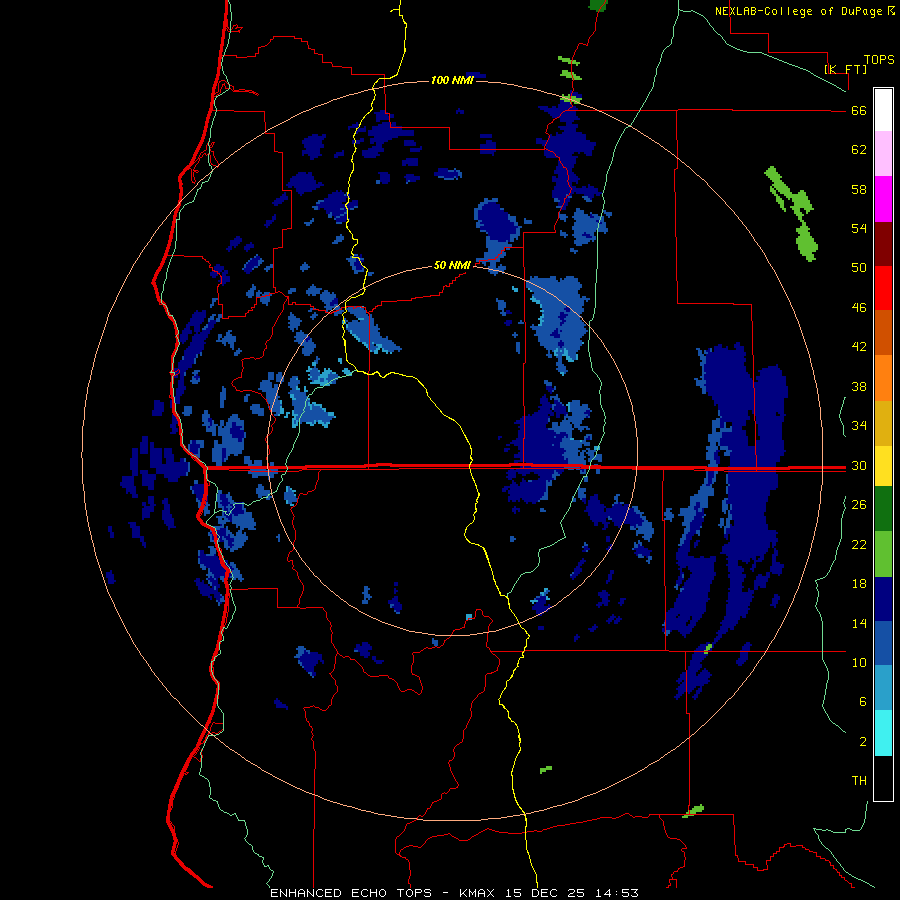Viewport: 900px width, 900px height.
Task: Pick the cyan legend swatch
Action: tap(883, 733)
